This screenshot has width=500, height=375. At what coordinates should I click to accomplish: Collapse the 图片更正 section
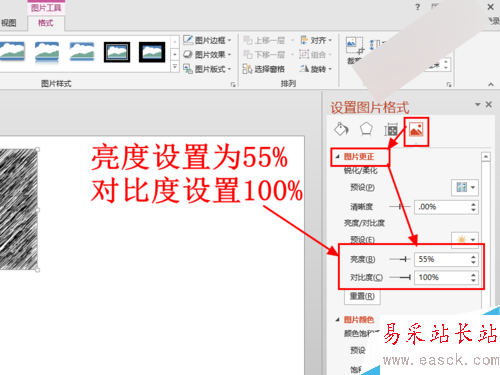point(337,156)
